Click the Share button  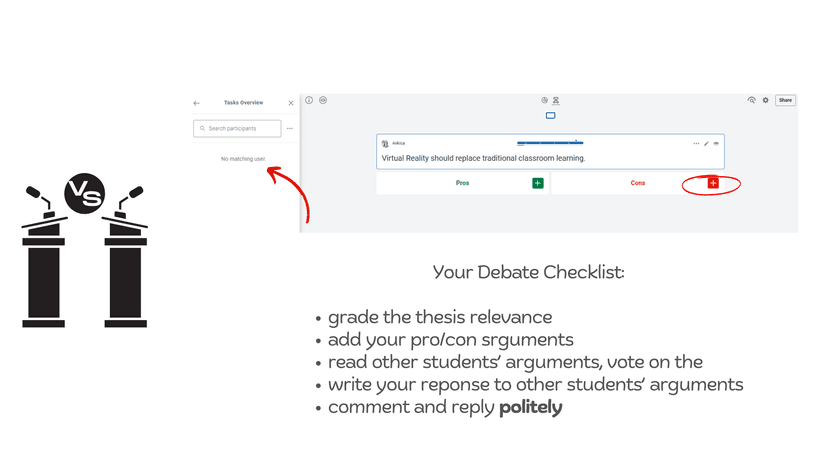[785, 100]
